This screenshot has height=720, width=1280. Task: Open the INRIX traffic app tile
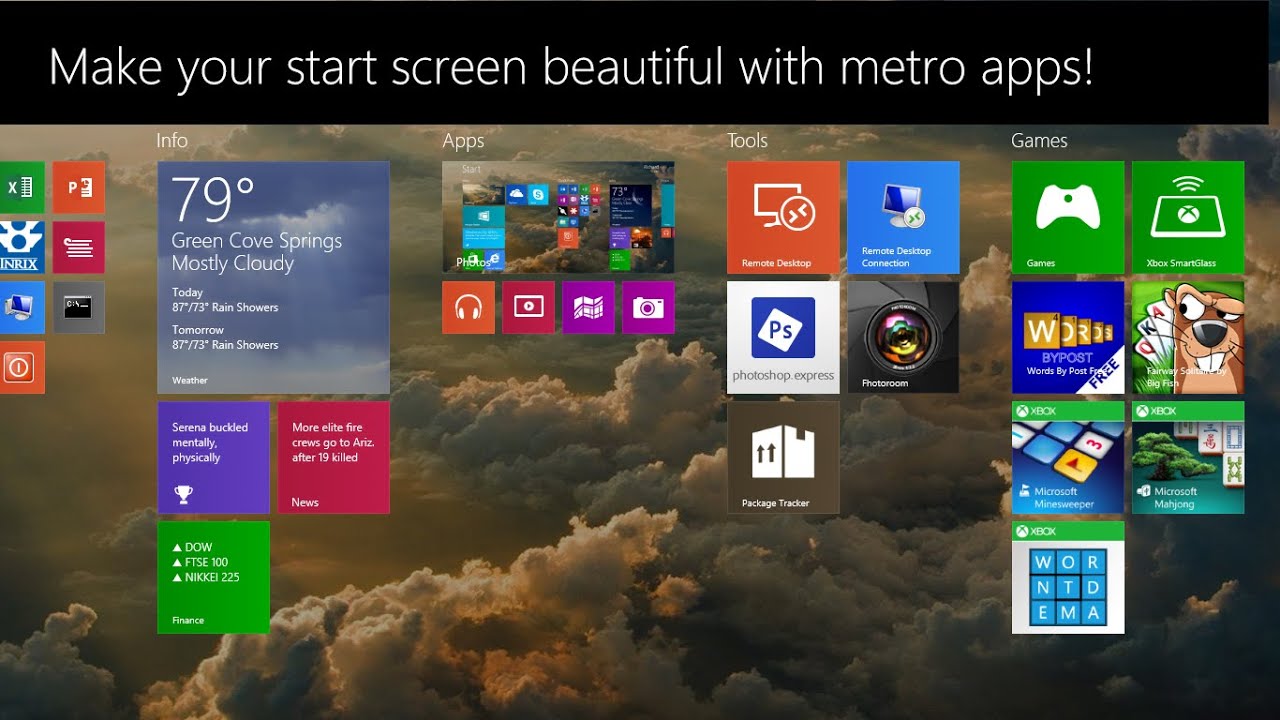point(21,247)
